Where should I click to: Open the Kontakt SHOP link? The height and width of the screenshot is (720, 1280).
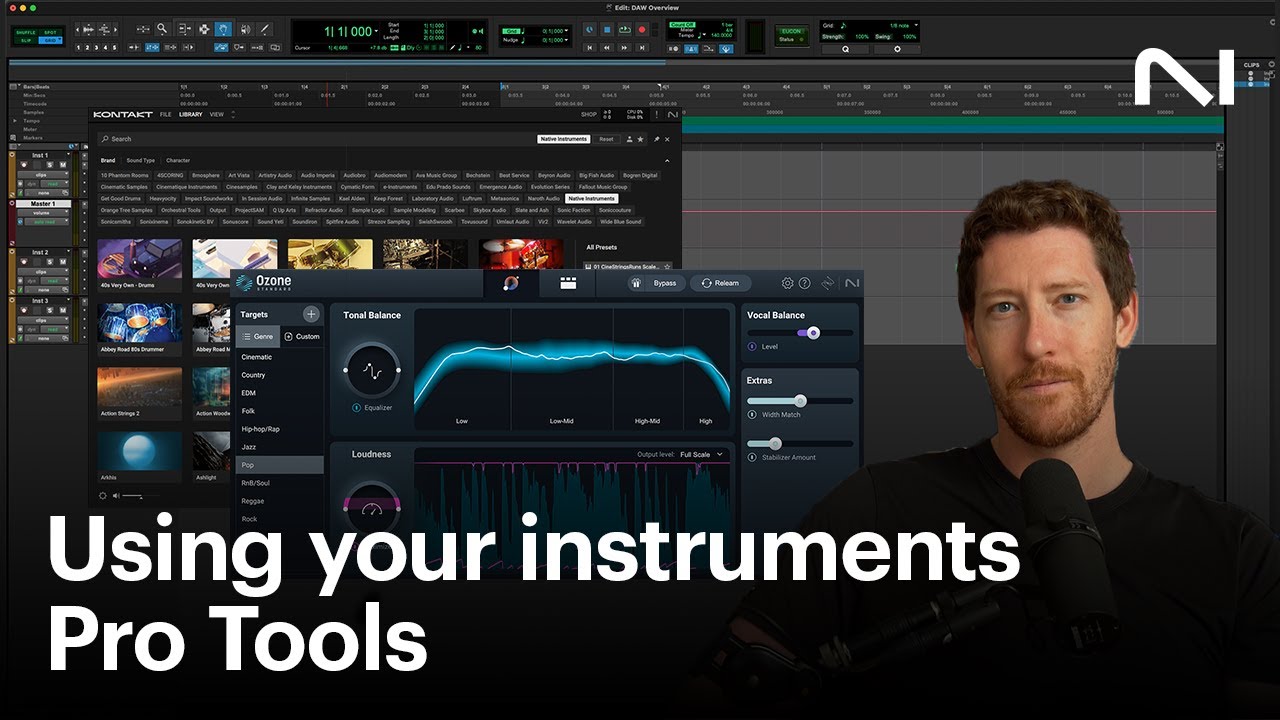589,114
